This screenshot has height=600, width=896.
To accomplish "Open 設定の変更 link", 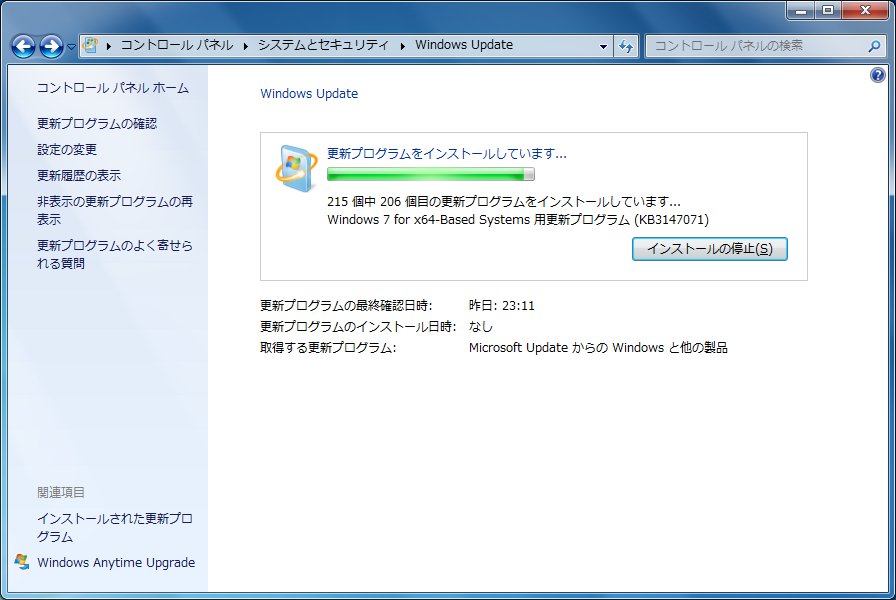I will click(x=67, y=150).
